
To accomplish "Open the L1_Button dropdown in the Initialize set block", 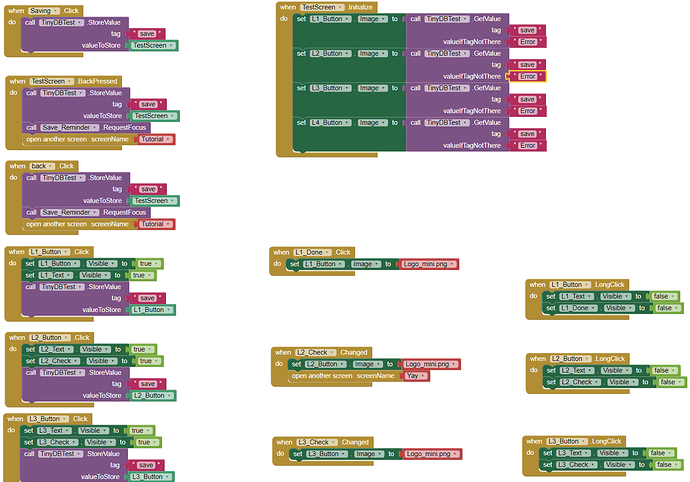I will [x=330, y=19].
